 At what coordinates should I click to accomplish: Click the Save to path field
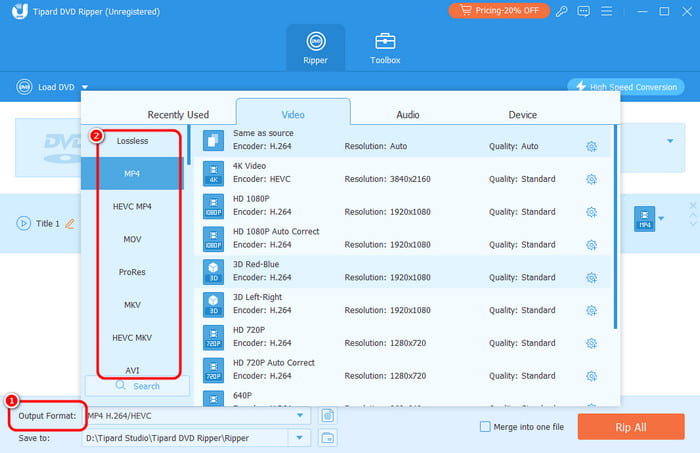[x=185, y=438]
